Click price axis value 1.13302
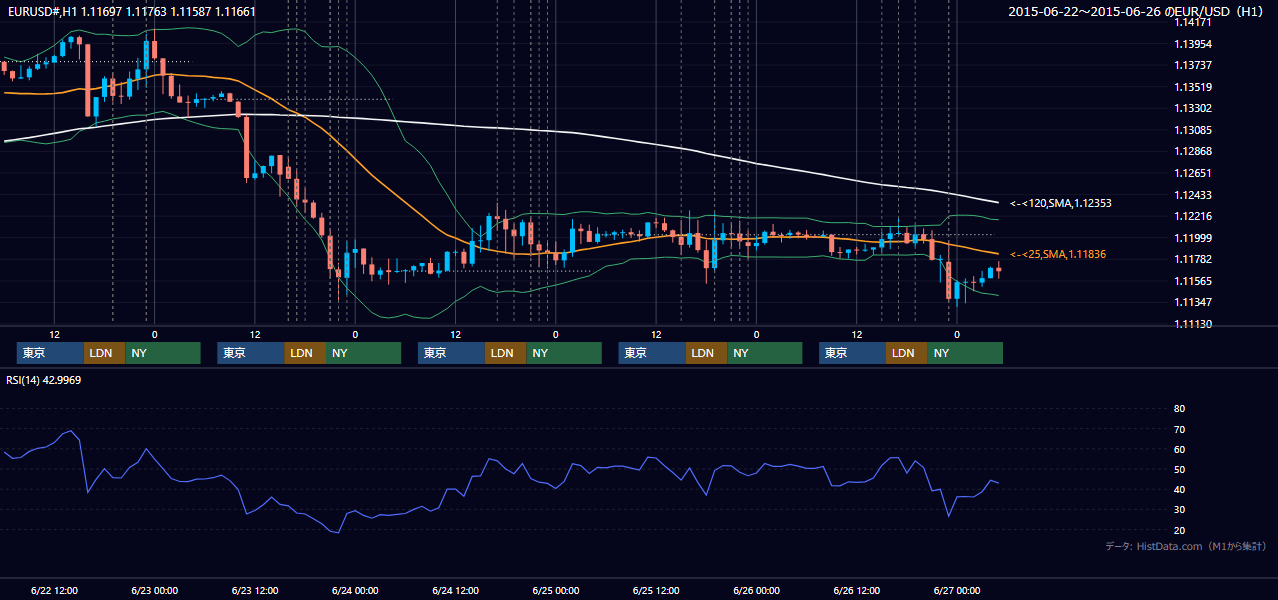This screenshot has height=600, width=1278. [x=1193, y=108]
